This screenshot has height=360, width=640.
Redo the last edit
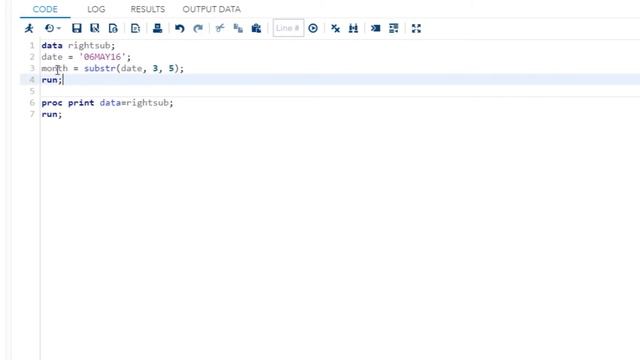click(x=198, y=28)
